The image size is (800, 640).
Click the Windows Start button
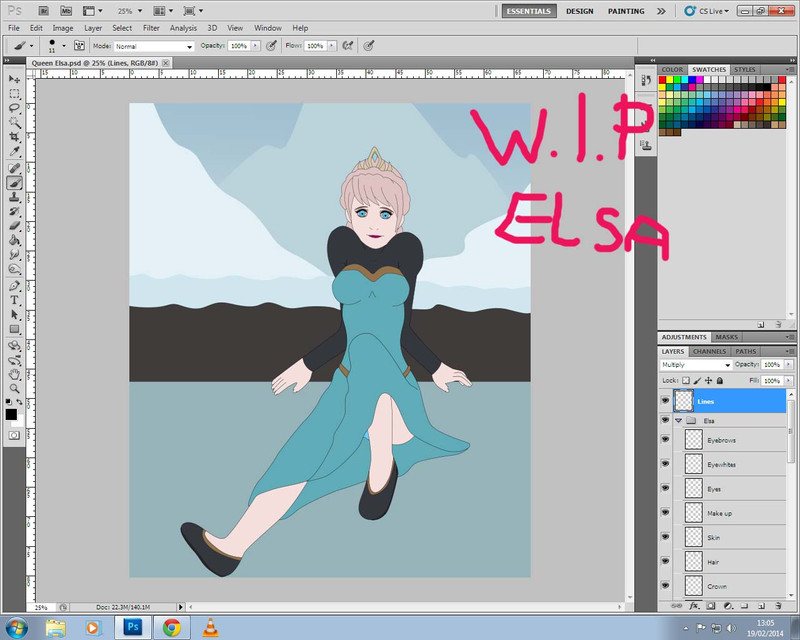pos(17,627)
